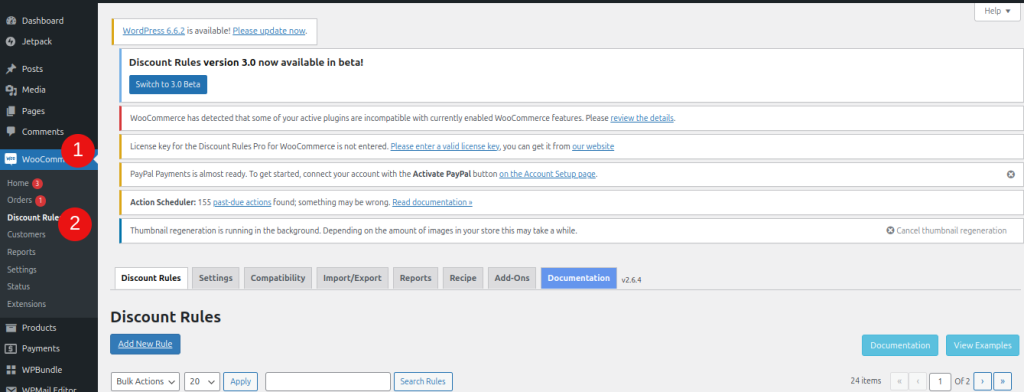Dismiss the PayPal Payments notice
The height and width of the screenshot is (392, 1024).
[x=1010, y=174]
